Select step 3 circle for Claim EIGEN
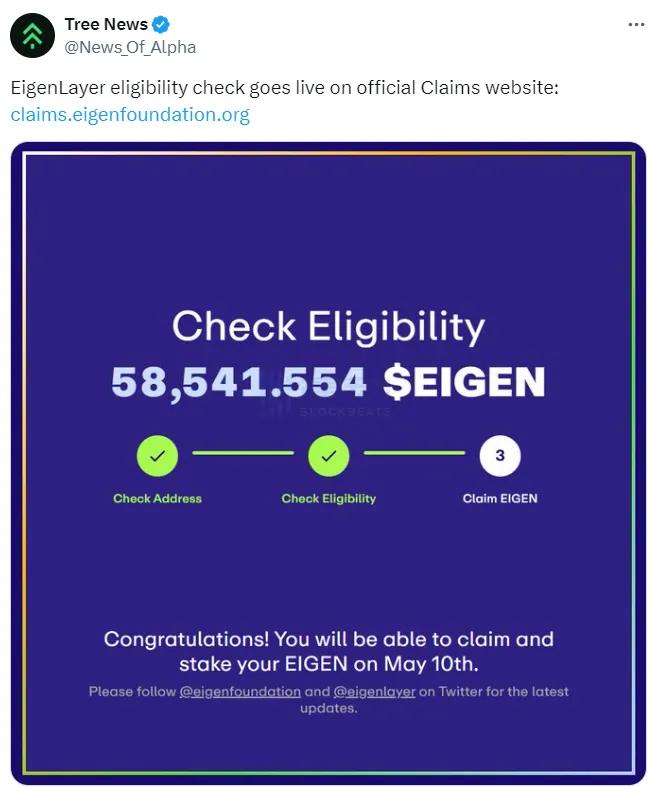The height and width of the screenshot is (787, 650). [x=500, y=456]
